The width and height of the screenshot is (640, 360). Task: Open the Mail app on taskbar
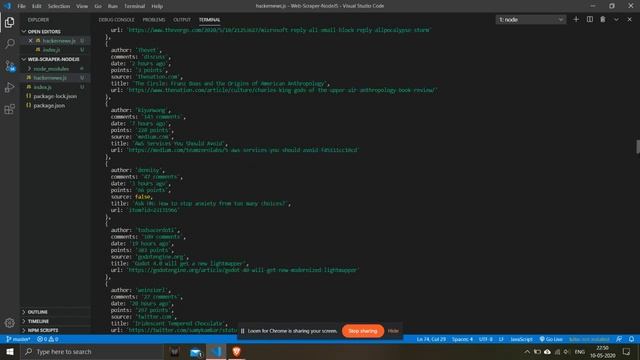(196, 352)
